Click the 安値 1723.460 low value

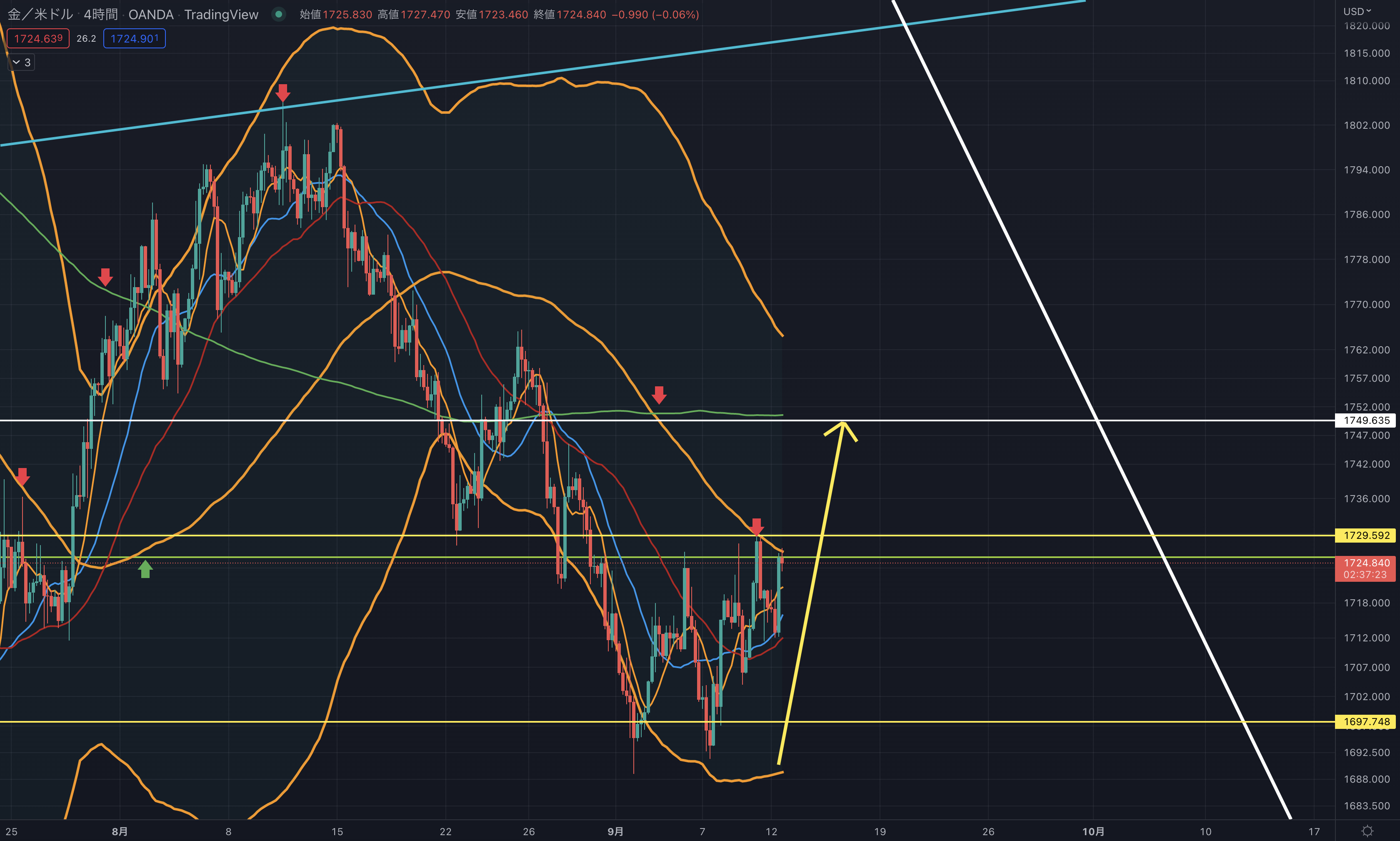[492, 14]
